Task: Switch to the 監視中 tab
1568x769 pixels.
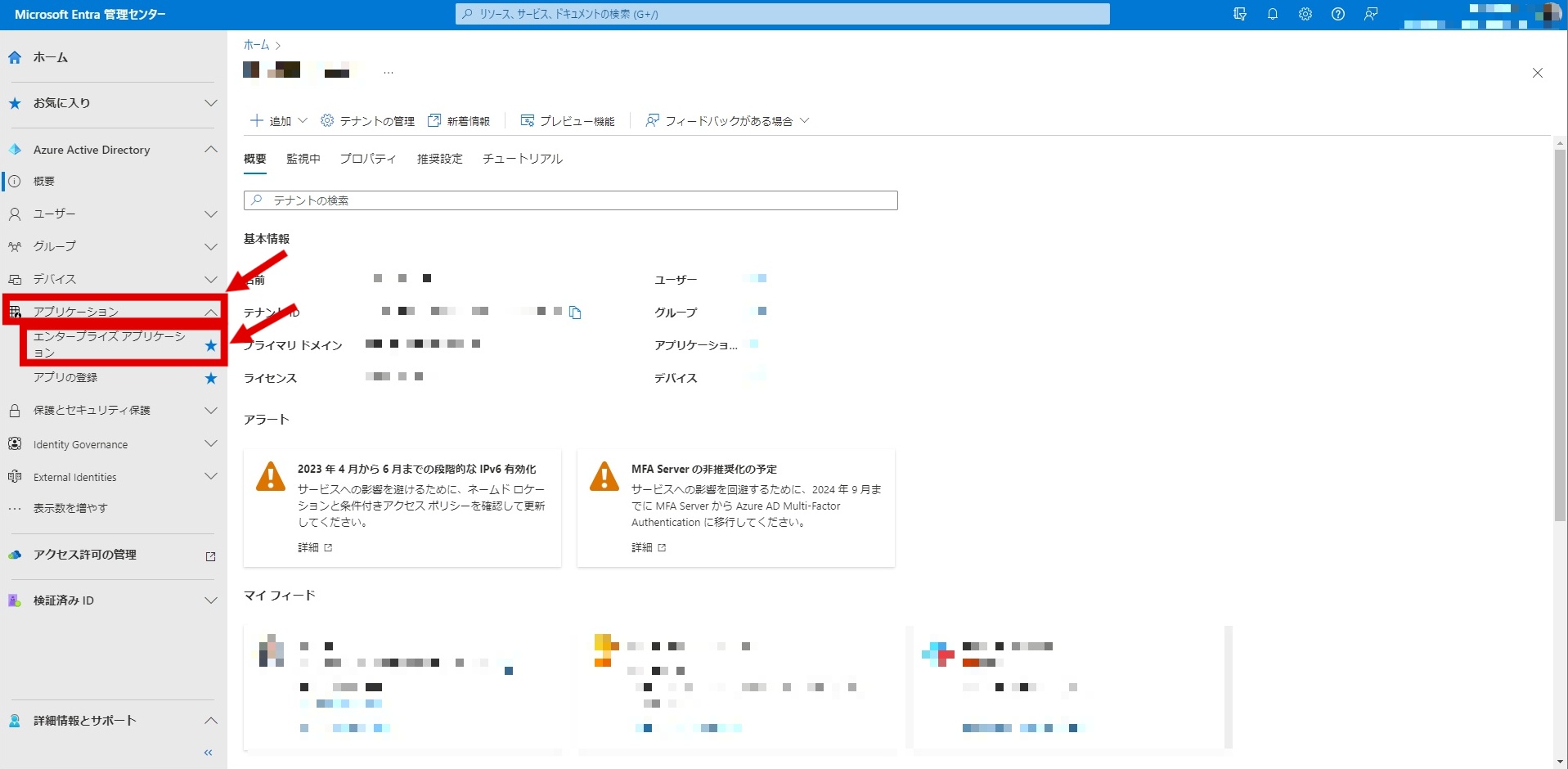Action: (x=303, y=159)
